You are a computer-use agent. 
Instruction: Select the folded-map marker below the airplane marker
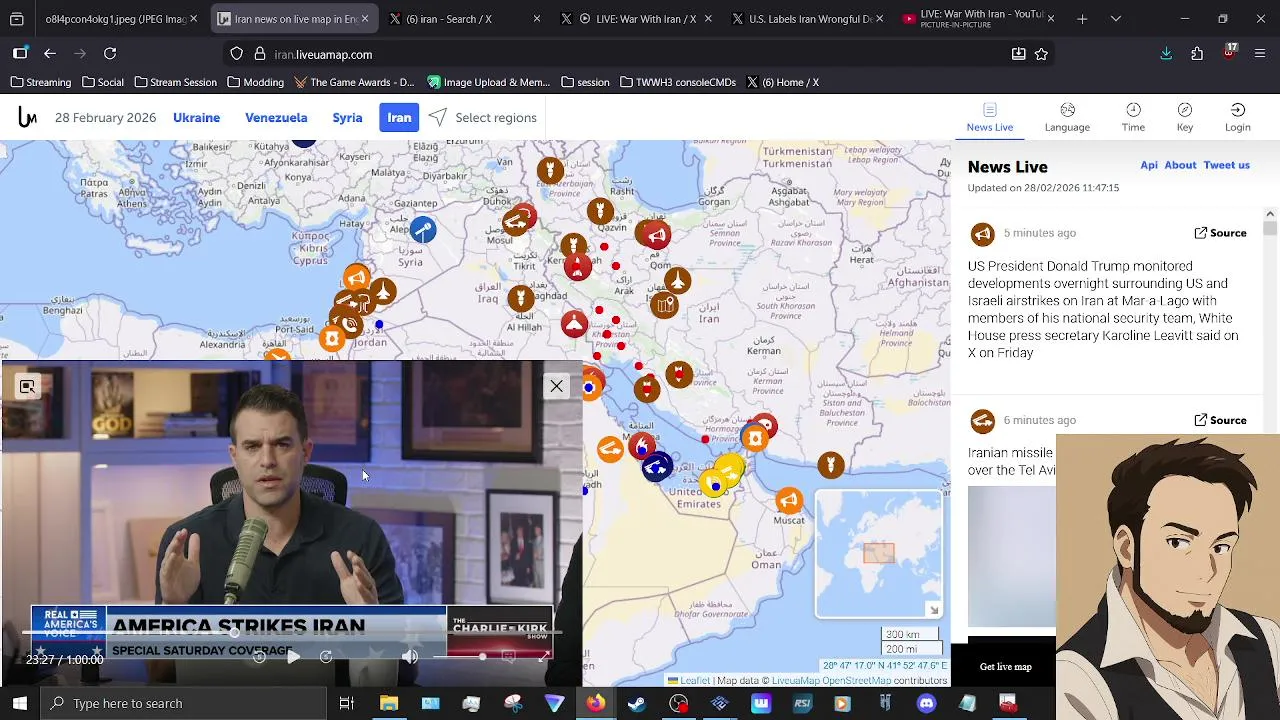coord(665,305)
